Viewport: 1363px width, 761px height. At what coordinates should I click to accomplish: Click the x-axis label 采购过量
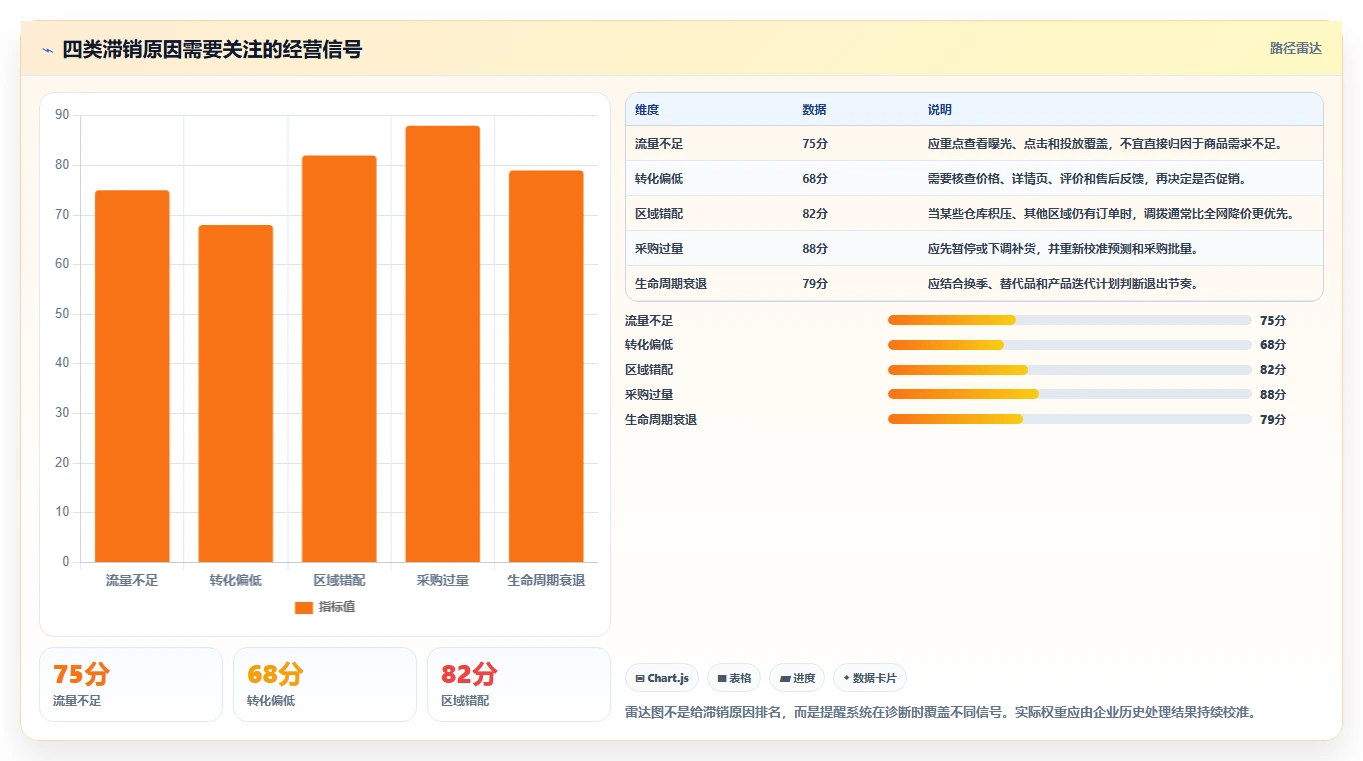coord(443,580)
